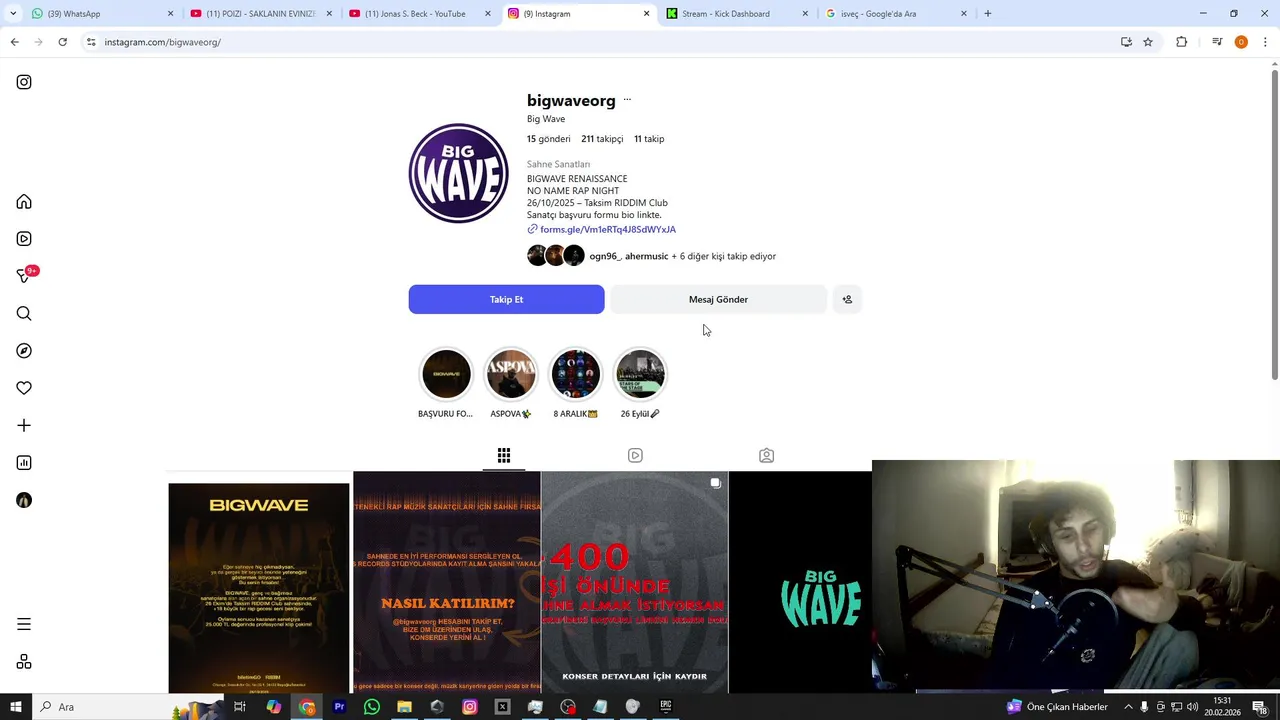Open File Explorer from the taskbar
1280x720 pixels.
404,707
